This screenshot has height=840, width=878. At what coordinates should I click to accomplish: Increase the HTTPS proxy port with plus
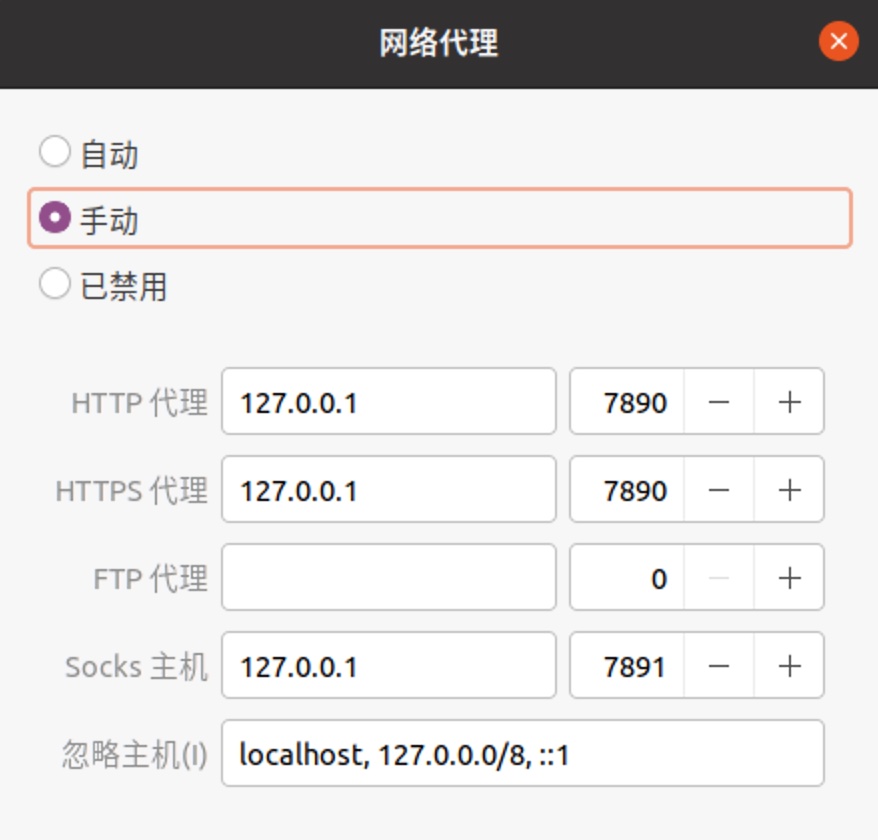(x=789, y=489)
